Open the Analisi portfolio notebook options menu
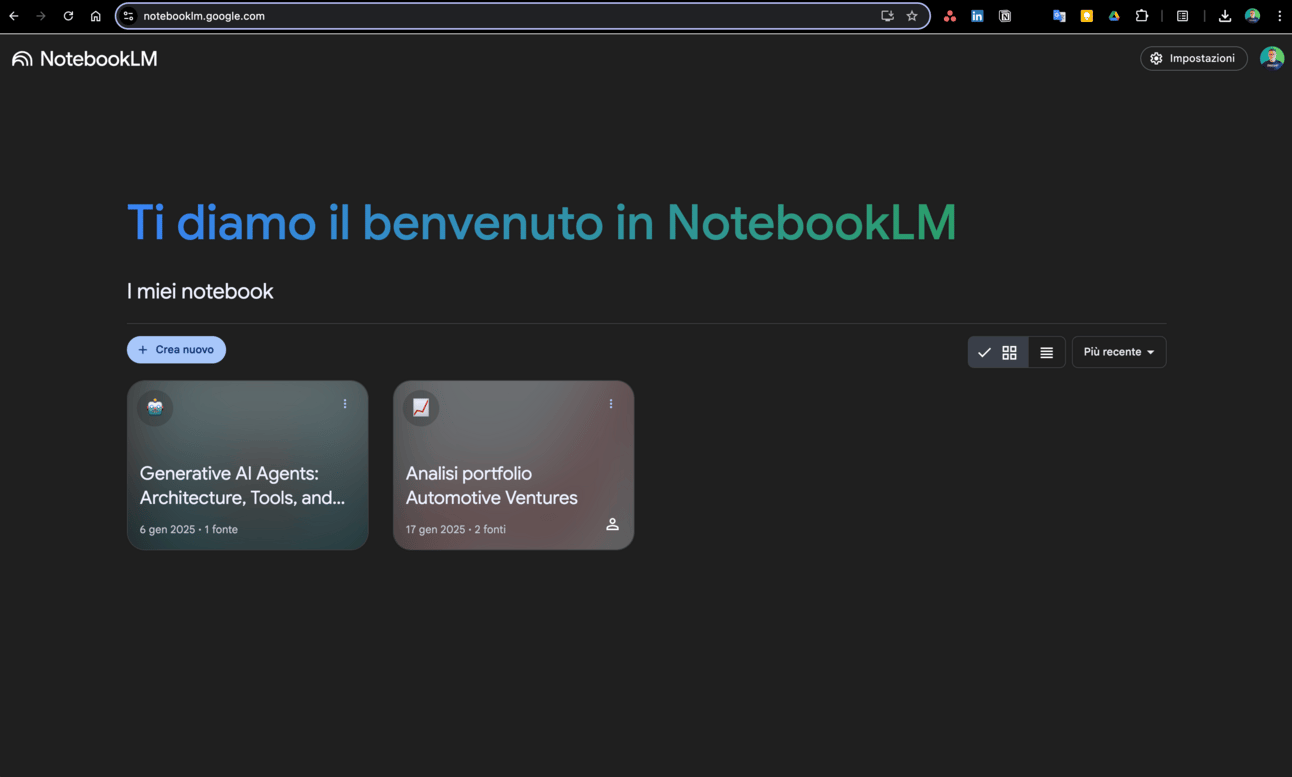Screen dimensions: 1292x777 [611, 404]
